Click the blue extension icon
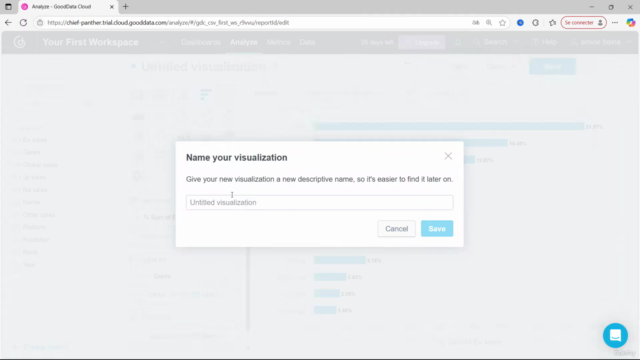Screen dimensions: 640x360 [520, 22]
